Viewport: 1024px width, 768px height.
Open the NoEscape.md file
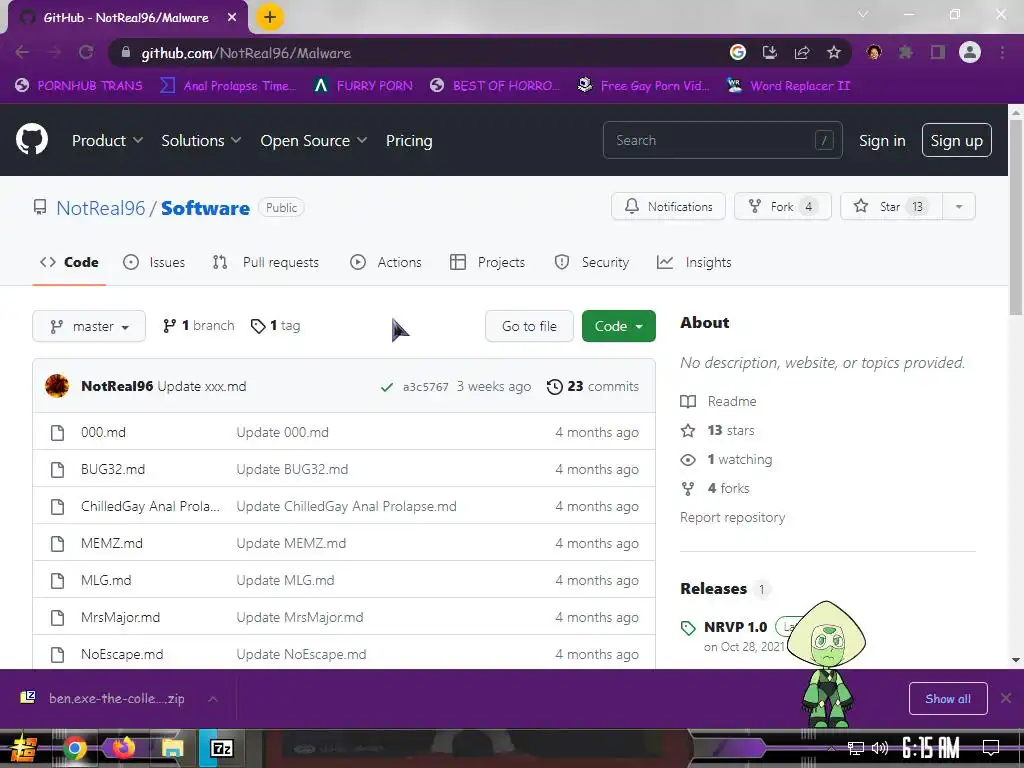tap(122, 654)
